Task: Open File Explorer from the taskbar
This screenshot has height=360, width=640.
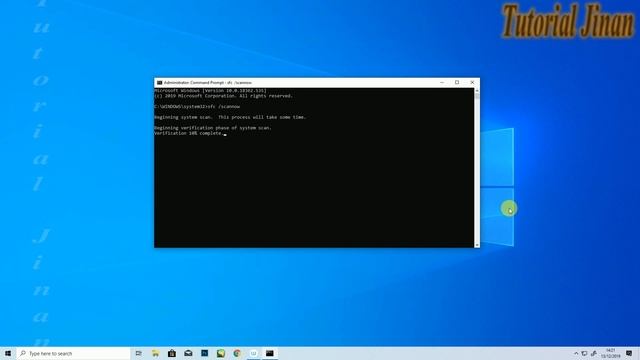Action: [156, 353]
